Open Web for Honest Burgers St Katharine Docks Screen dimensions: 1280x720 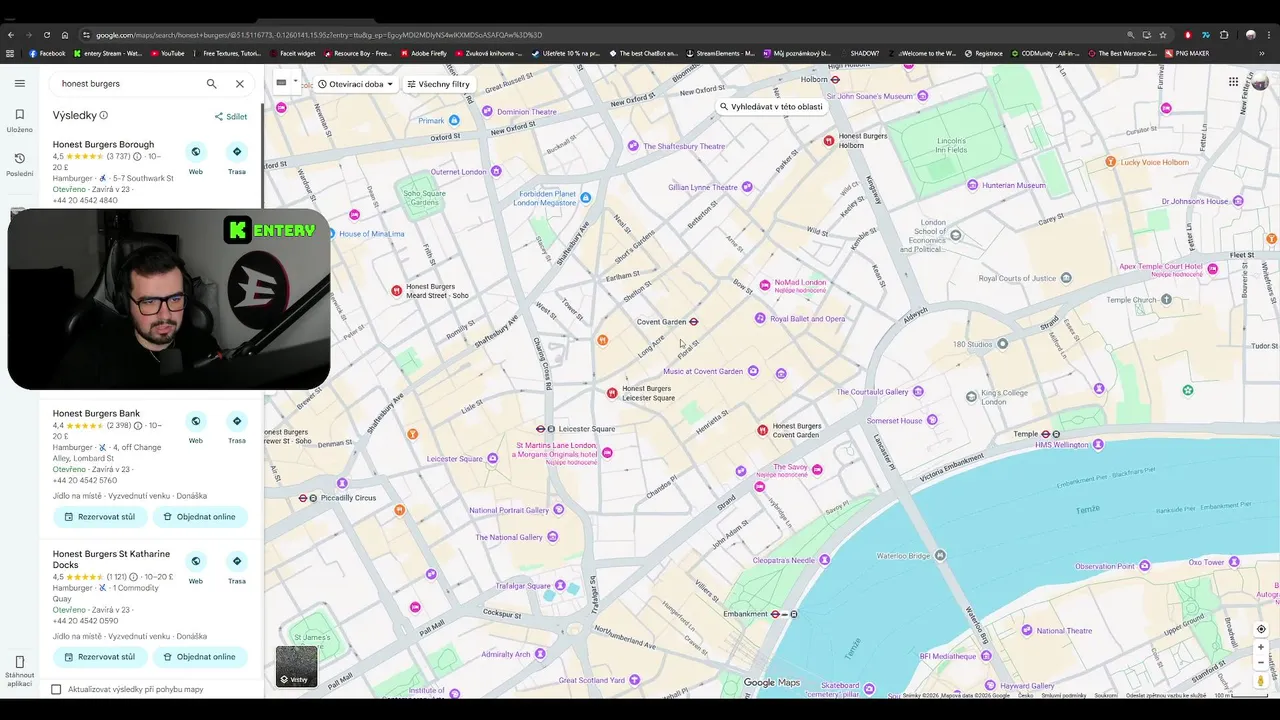point(196,567)
